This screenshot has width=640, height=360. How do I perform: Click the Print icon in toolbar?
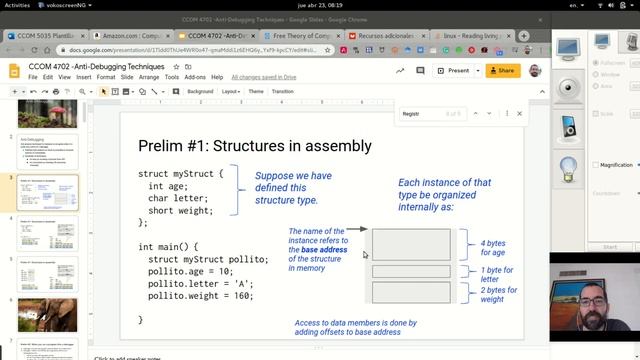(x=56, y=91)
